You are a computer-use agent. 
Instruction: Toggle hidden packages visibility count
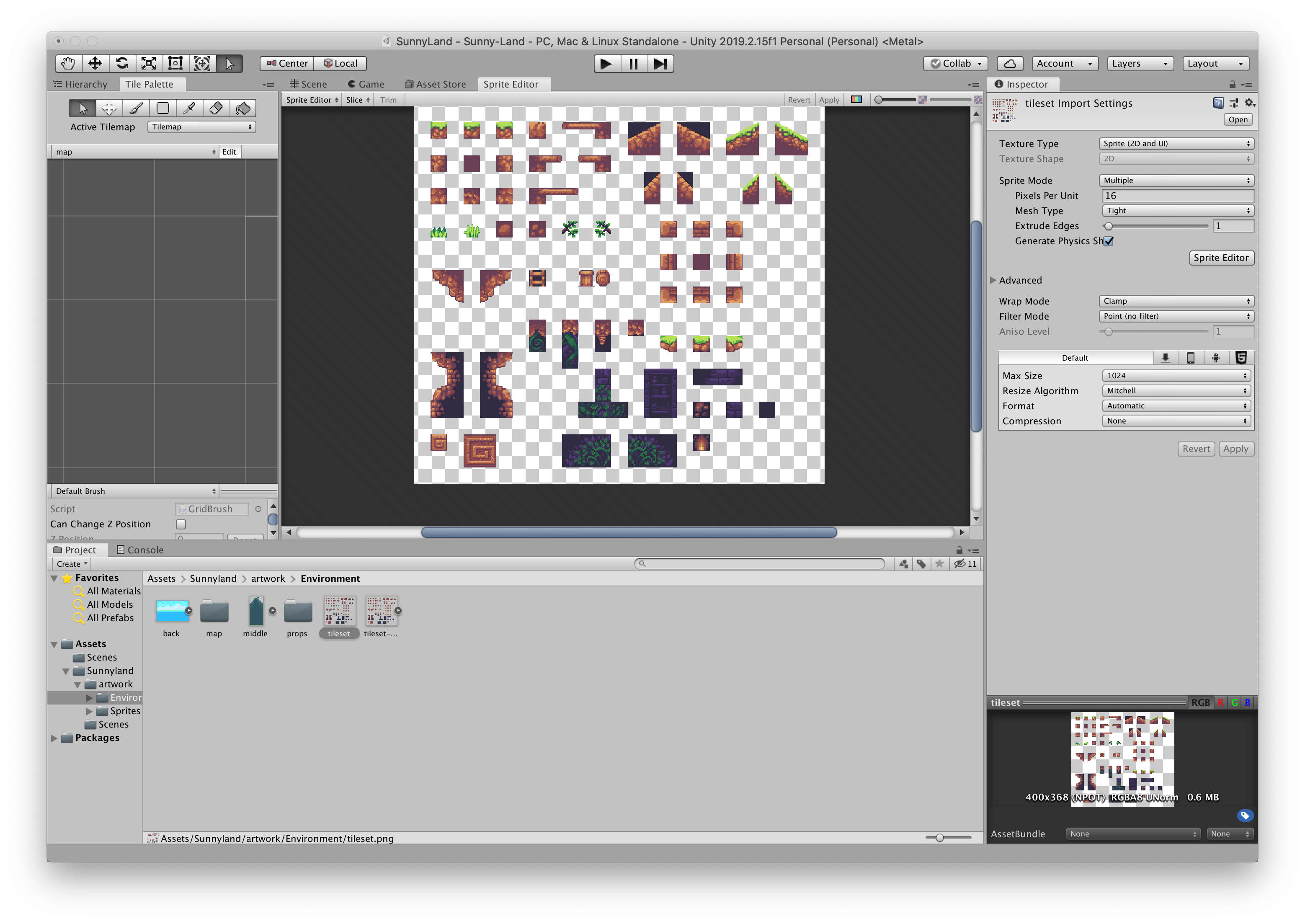[x=965, y=564]
